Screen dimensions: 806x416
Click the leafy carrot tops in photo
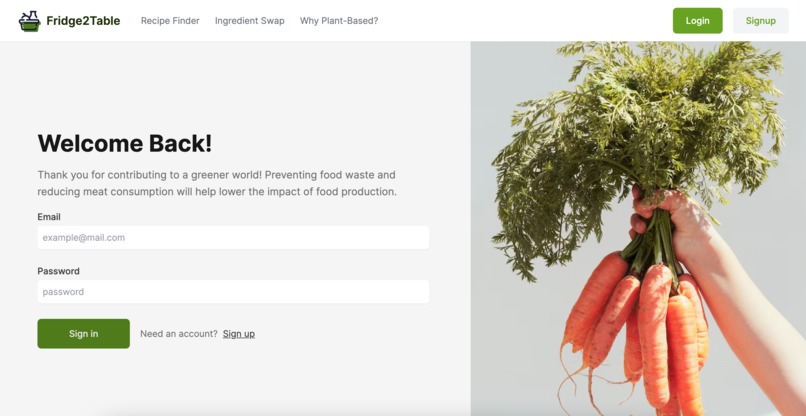[x=637, y=134]
